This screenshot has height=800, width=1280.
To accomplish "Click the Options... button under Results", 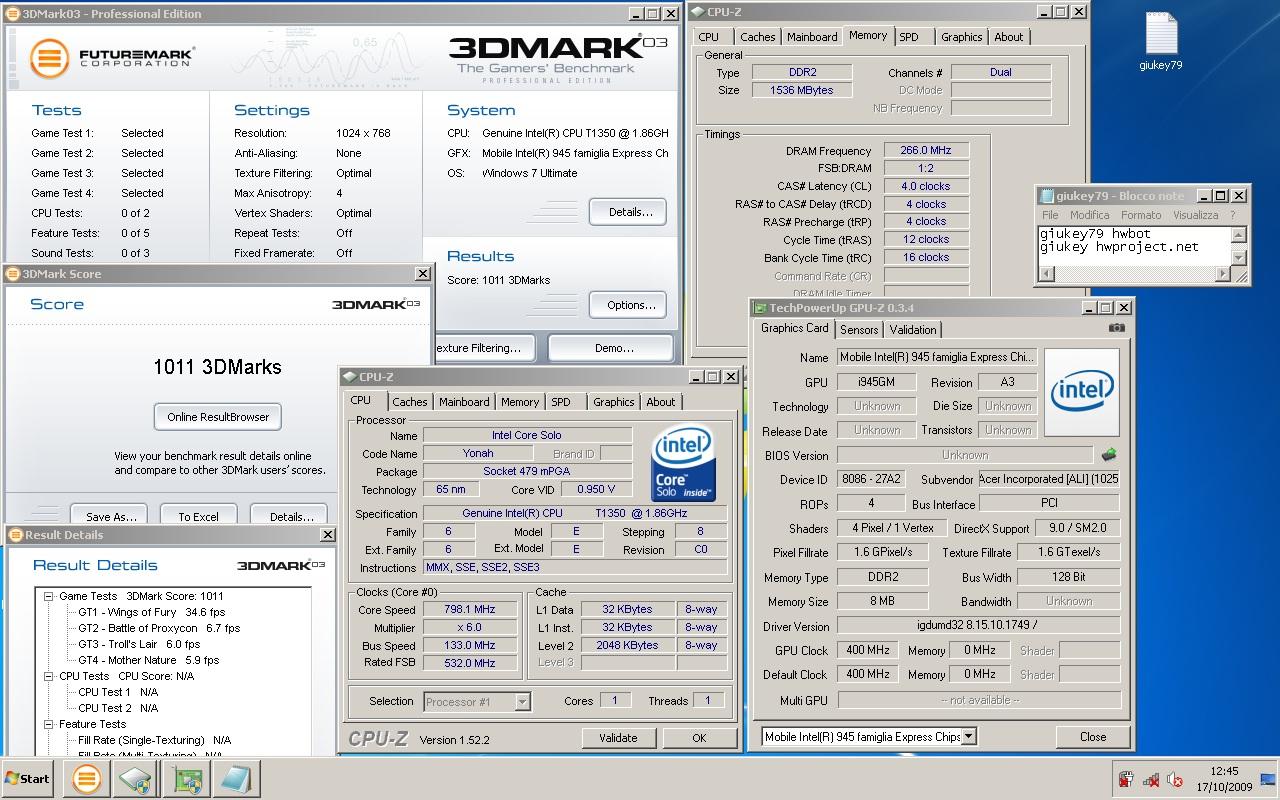I will [630, 305].
